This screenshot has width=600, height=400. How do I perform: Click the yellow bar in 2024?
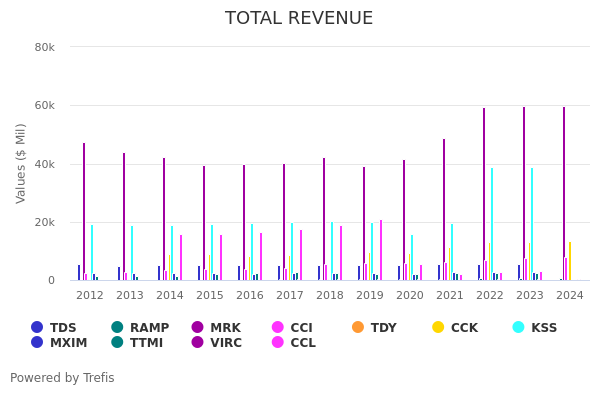click(570, 261)
